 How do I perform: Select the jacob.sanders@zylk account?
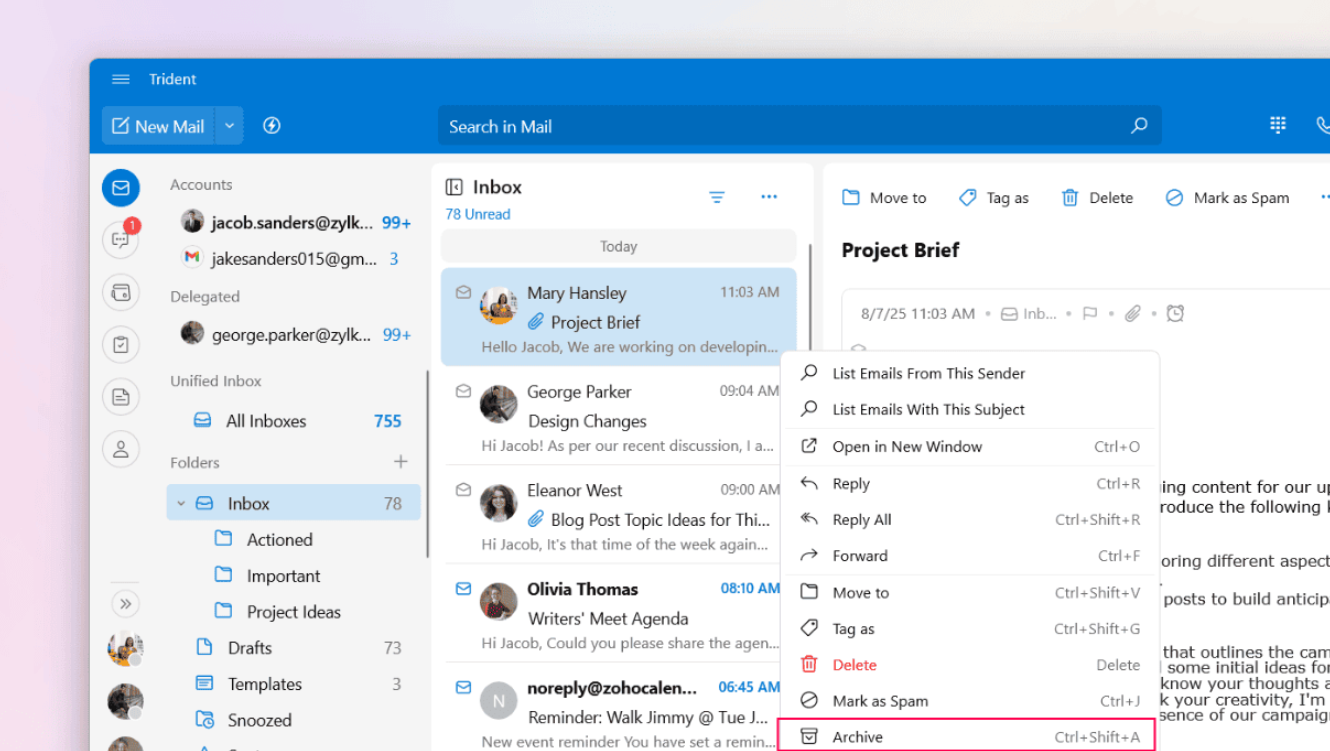point(295,222)
